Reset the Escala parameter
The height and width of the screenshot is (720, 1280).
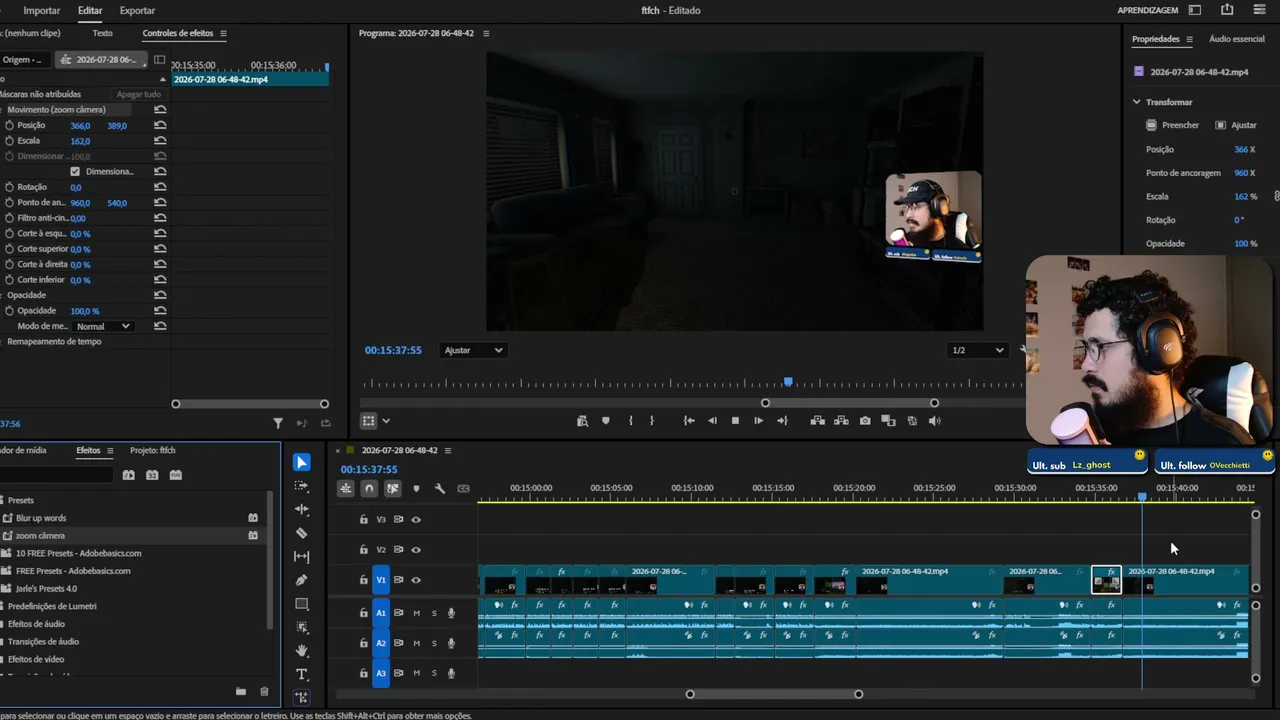[x=160, y=141]
